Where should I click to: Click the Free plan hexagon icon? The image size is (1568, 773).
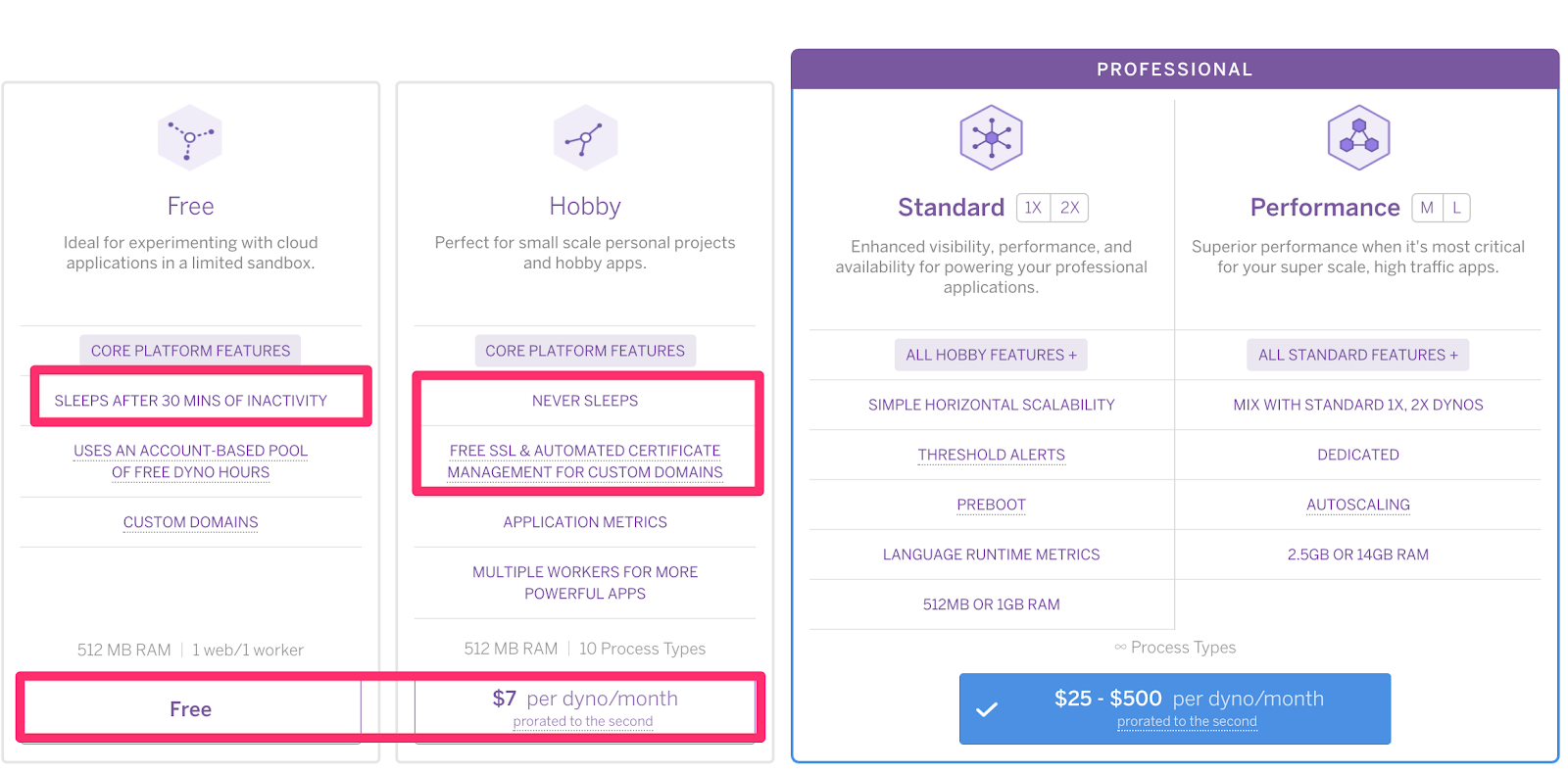coord(190,138)
